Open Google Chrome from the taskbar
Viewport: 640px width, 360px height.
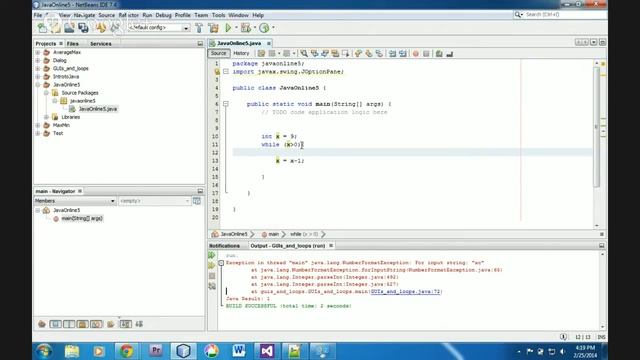[127, 351]
